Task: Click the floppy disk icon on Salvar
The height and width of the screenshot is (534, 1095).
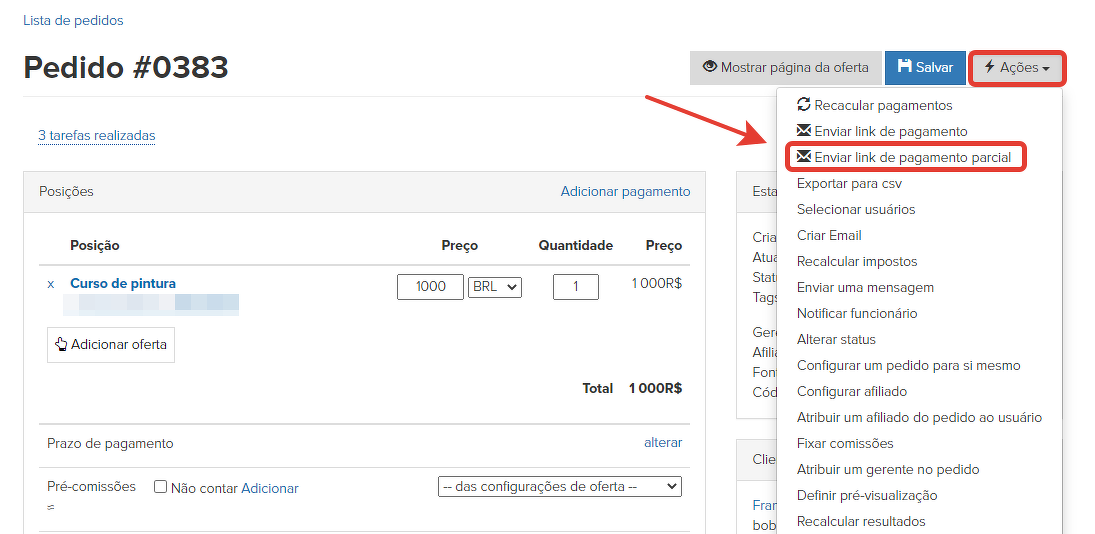Action: 905,67
